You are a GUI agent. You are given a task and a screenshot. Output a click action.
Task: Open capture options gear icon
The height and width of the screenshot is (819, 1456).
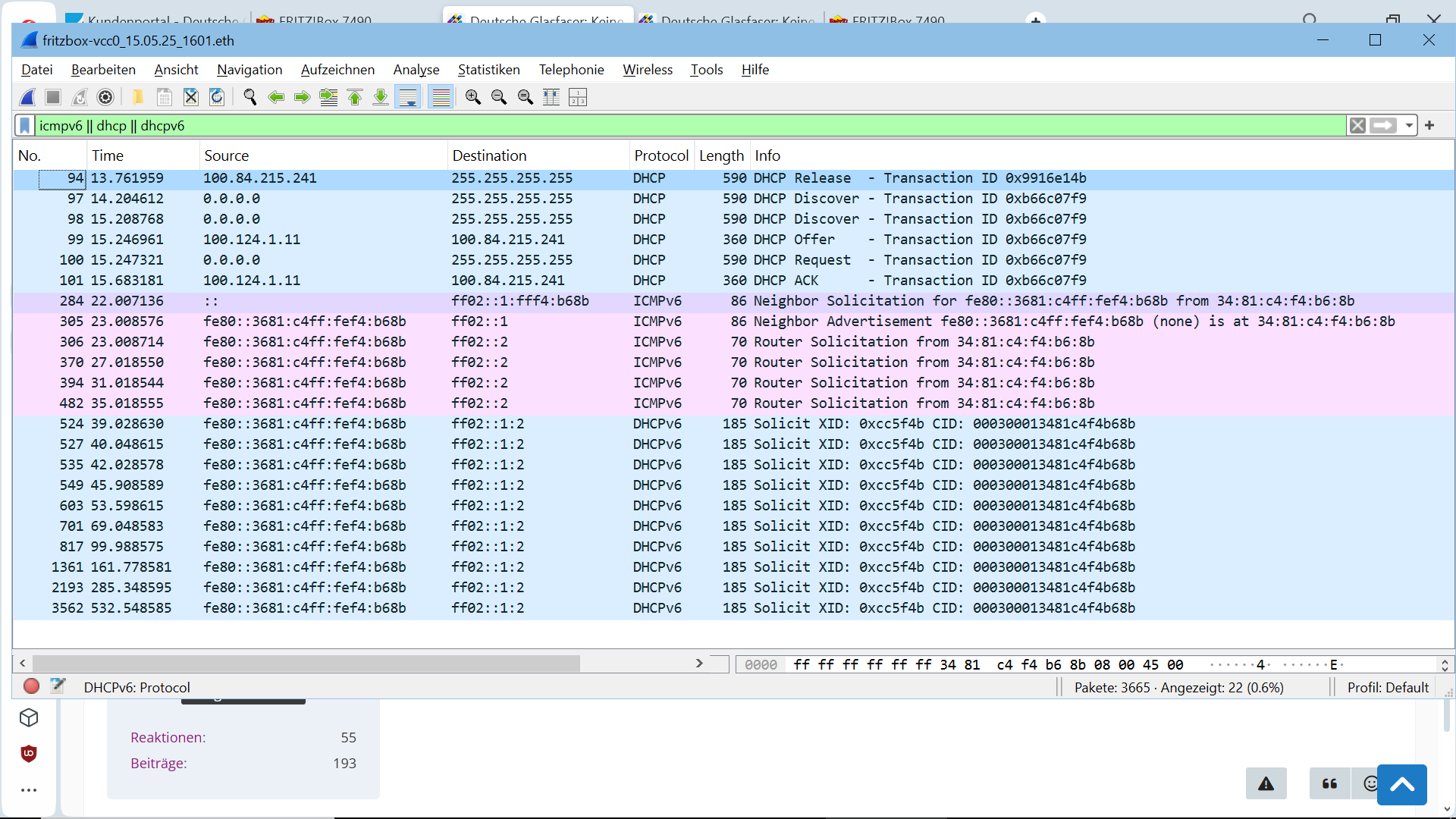coord(105,97)
